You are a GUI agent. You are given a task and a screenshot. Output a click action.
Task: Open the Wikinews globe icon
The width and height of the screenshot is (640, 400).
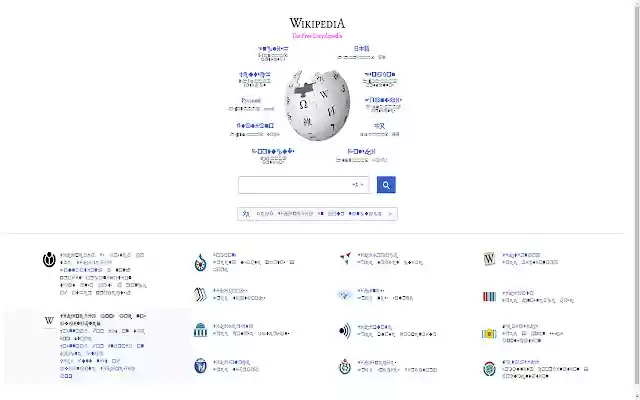click(x=345, y=295)
